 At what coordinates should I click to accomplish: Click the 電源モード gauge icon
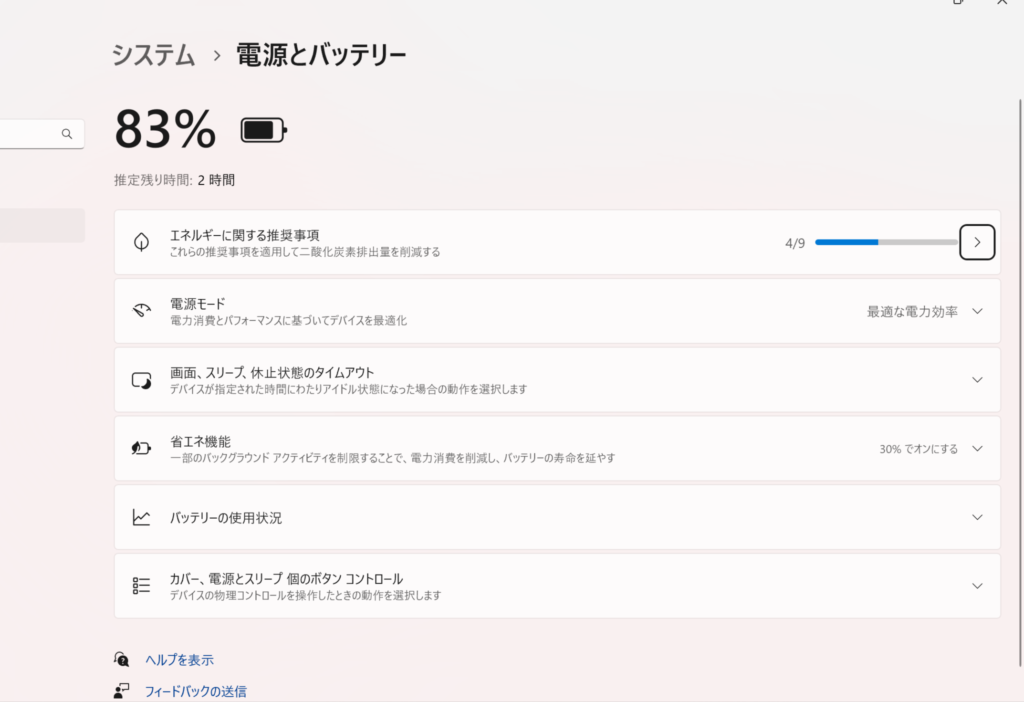141,311
